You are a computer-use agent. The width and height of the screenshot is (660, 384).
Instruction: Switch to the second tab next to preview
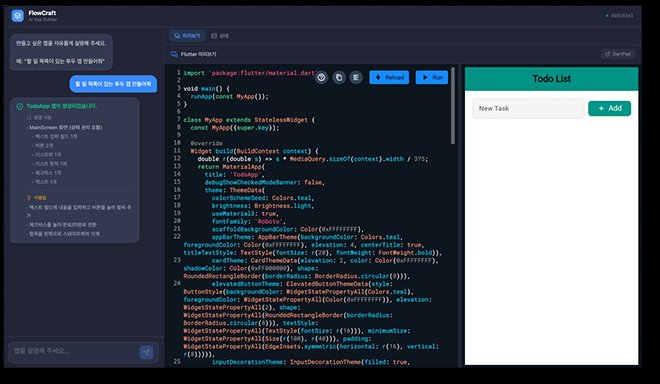tap(220, 36)
